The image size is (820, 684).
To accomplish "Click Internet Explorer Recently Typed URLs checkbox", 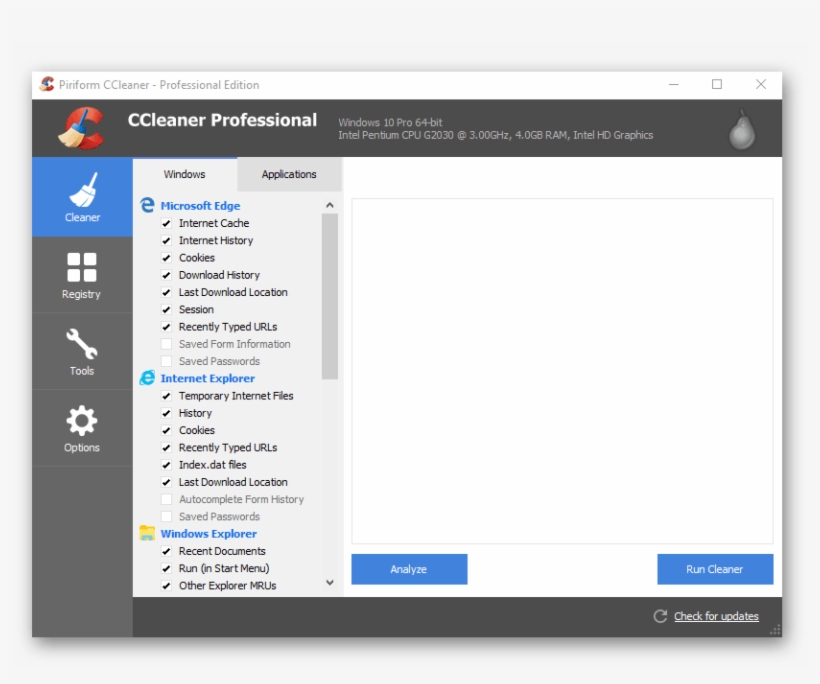I will (166, 448).
